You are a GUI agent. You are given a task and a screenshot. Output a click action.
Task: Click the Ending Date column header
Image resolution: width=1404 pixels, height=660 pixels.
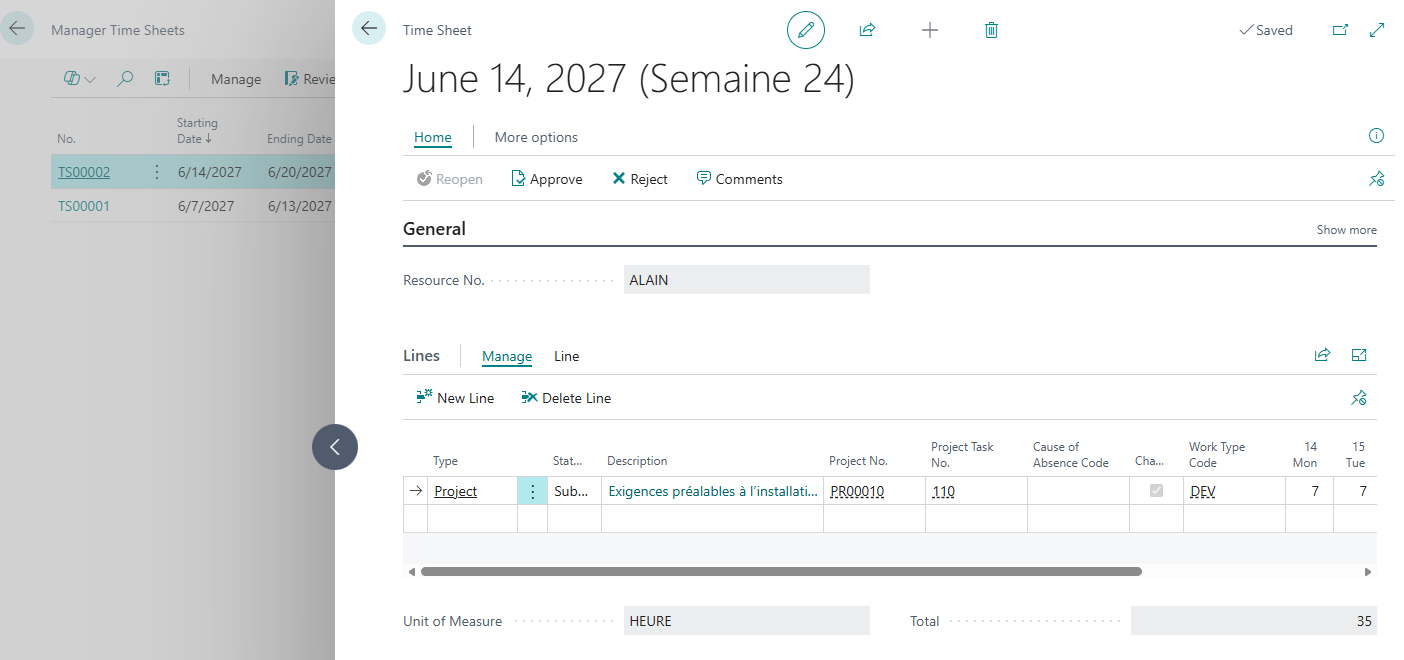(x=299, y=139)
